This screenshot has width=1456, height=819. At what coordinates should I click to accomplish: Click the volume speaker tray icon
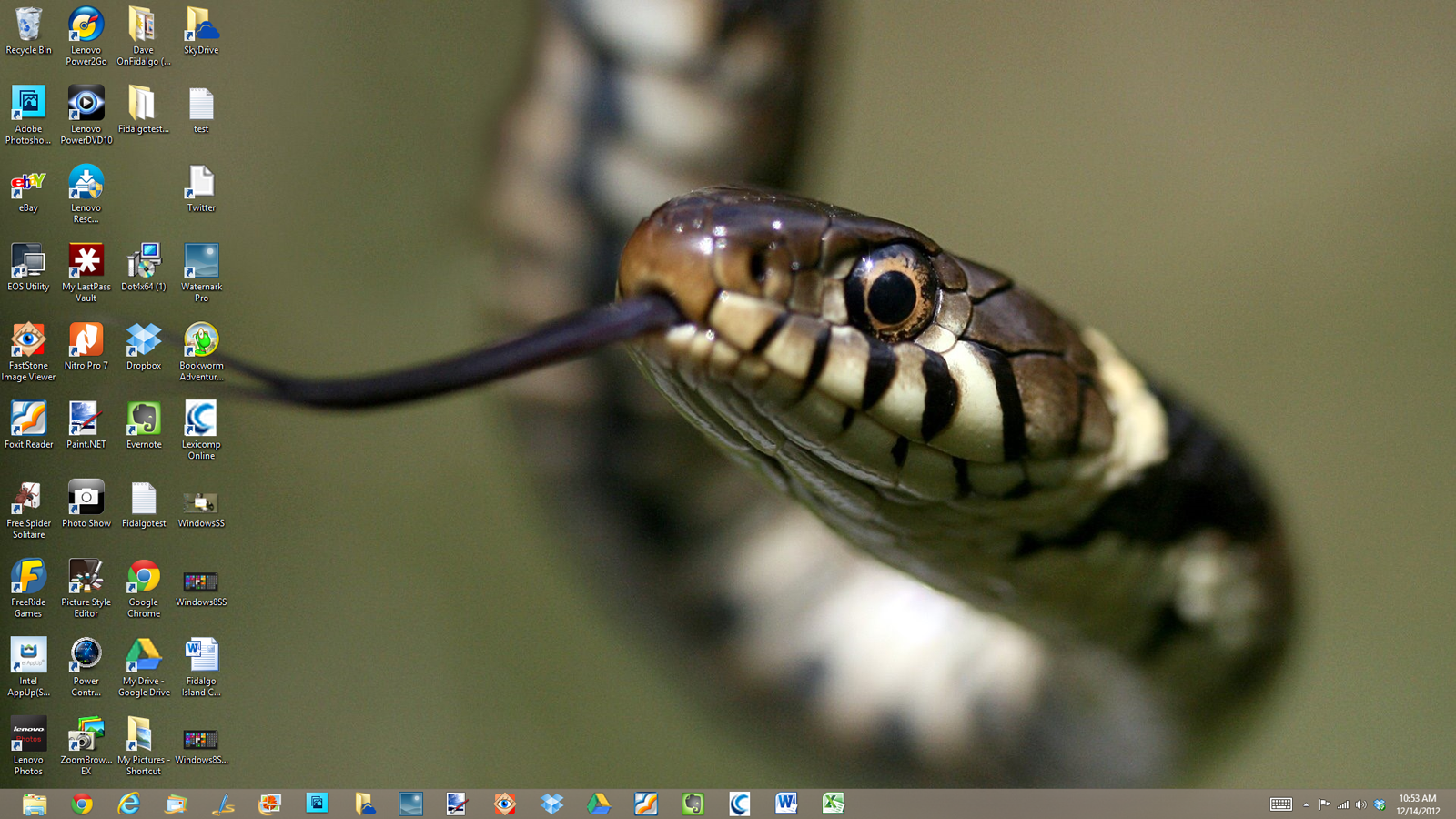1360,804
